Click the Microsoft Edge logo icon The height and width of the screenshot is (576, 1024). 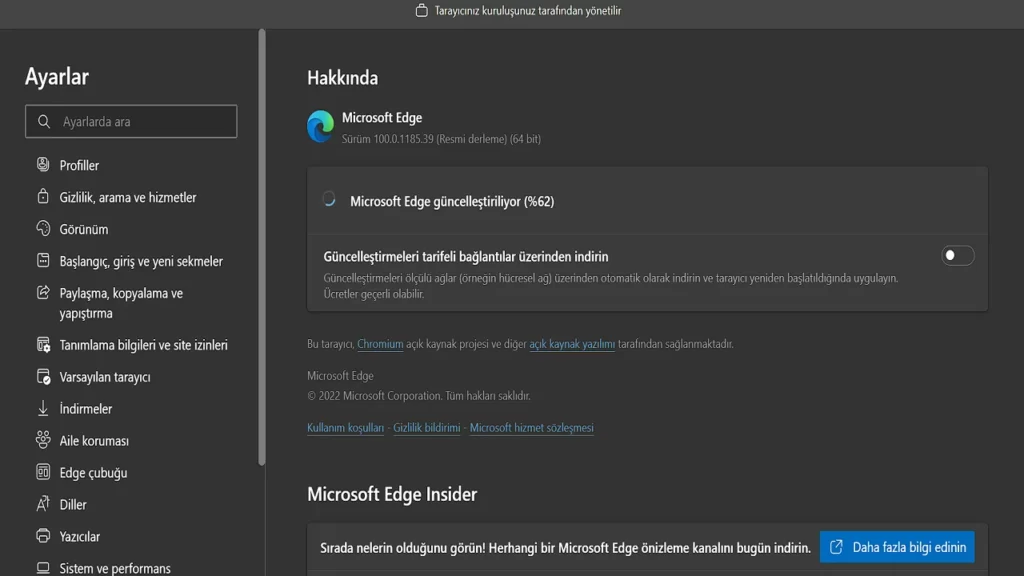pos(321,127)
